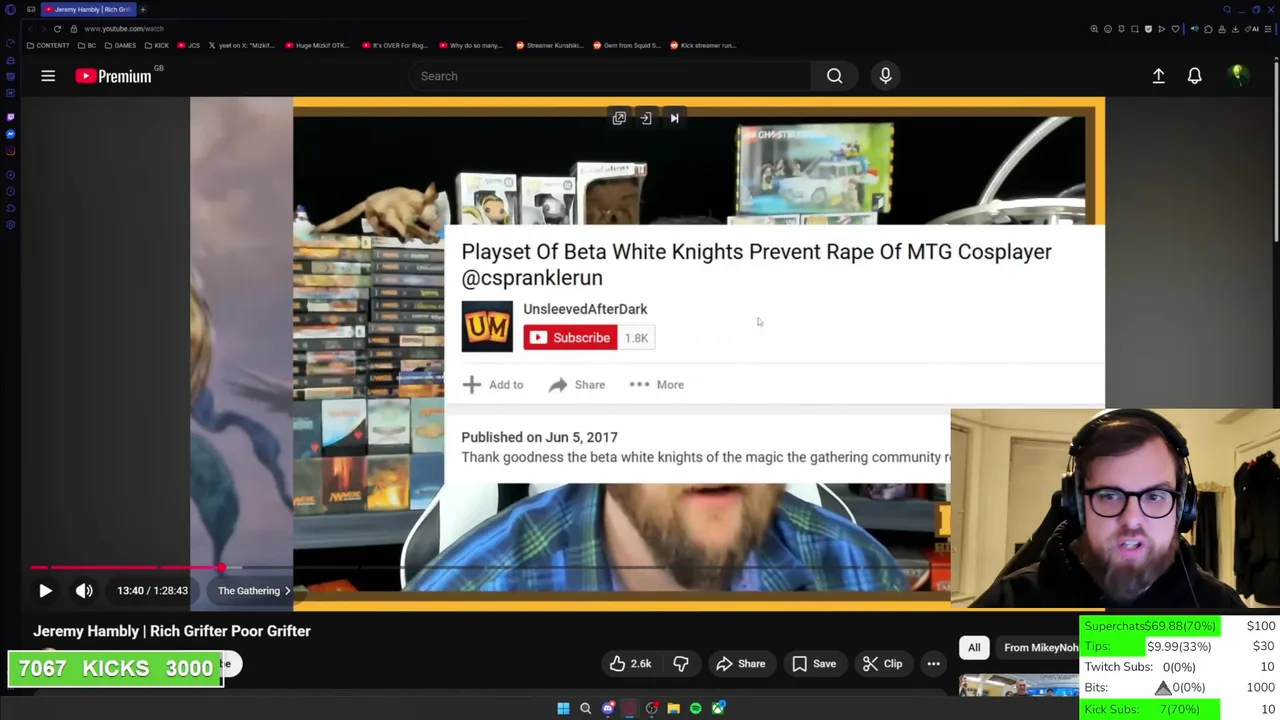Open Xbox app from taskbar
Image resolution: width=1280 pixels, height=720 pixels.
[718, 709]
